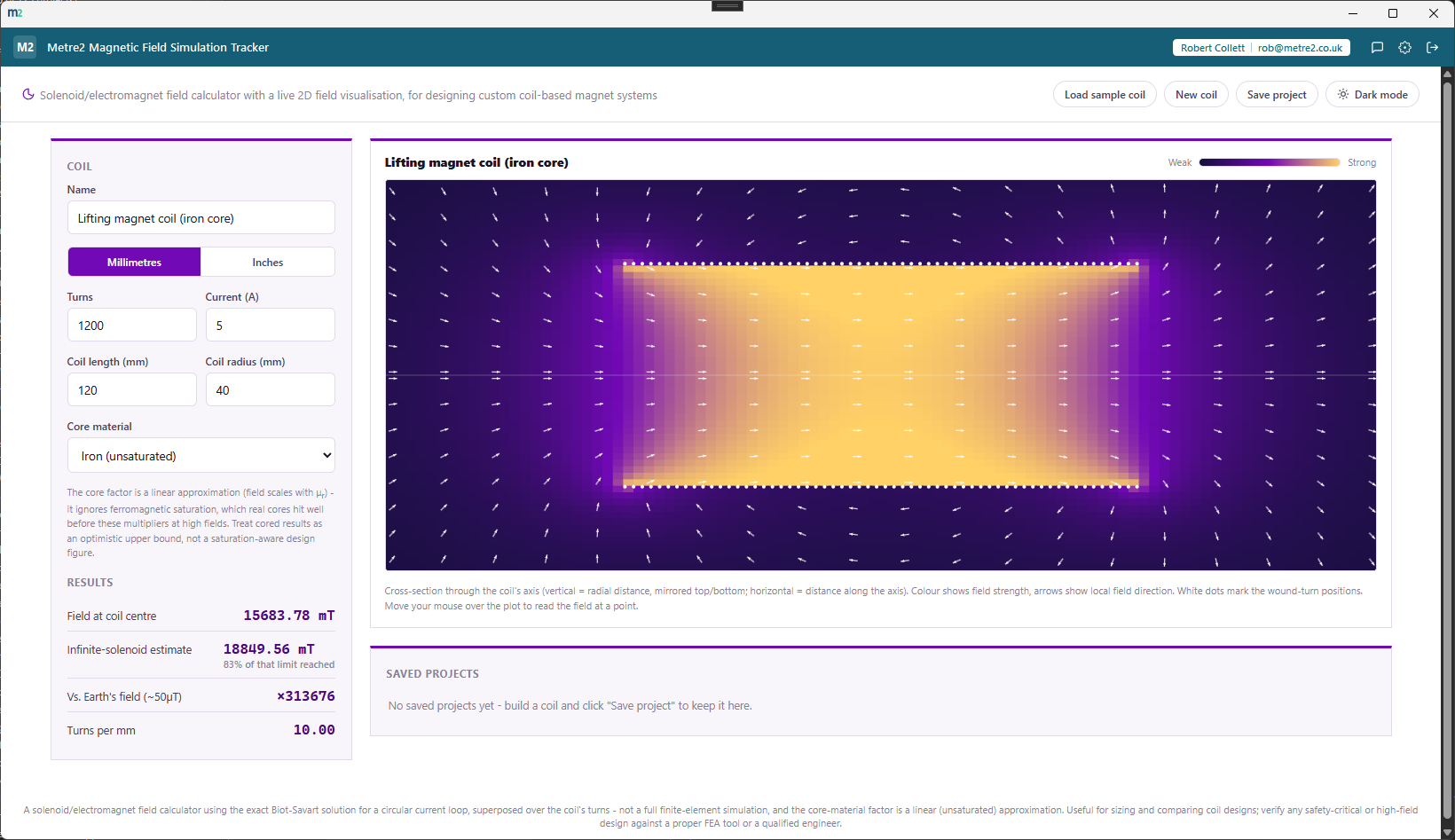
Task: Click the sign out icon
Action: tap(1432, 48)
